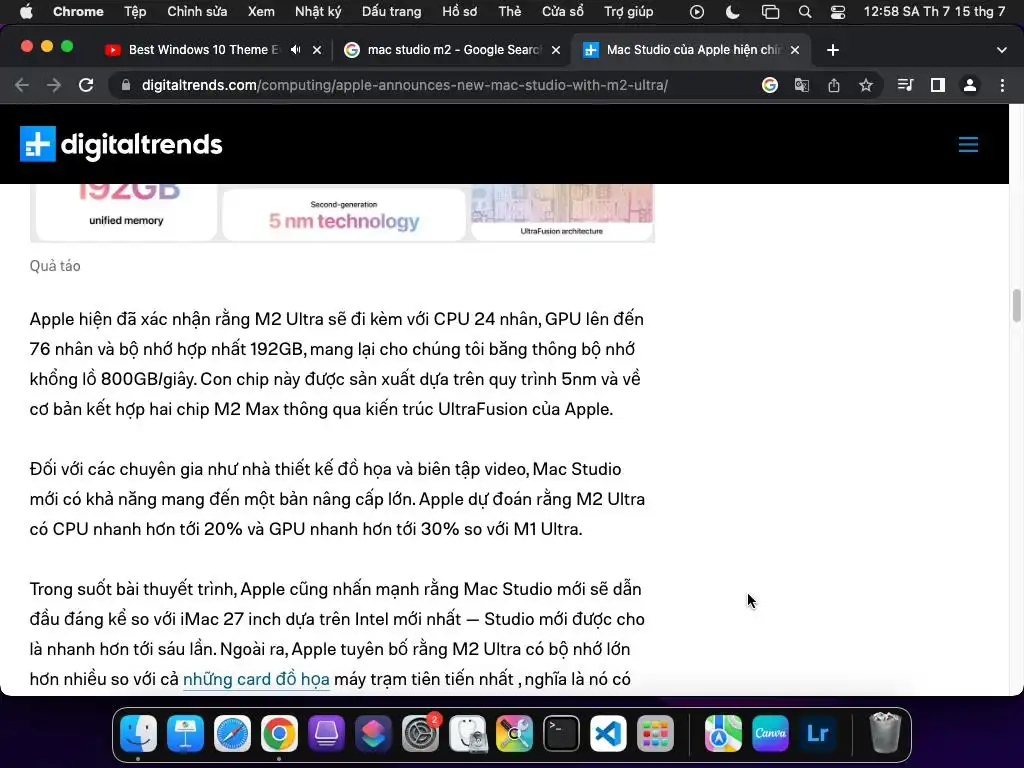Open Google Translate page icon
Viewport: 1024px width, 768px height.
[x=802, y=85]
